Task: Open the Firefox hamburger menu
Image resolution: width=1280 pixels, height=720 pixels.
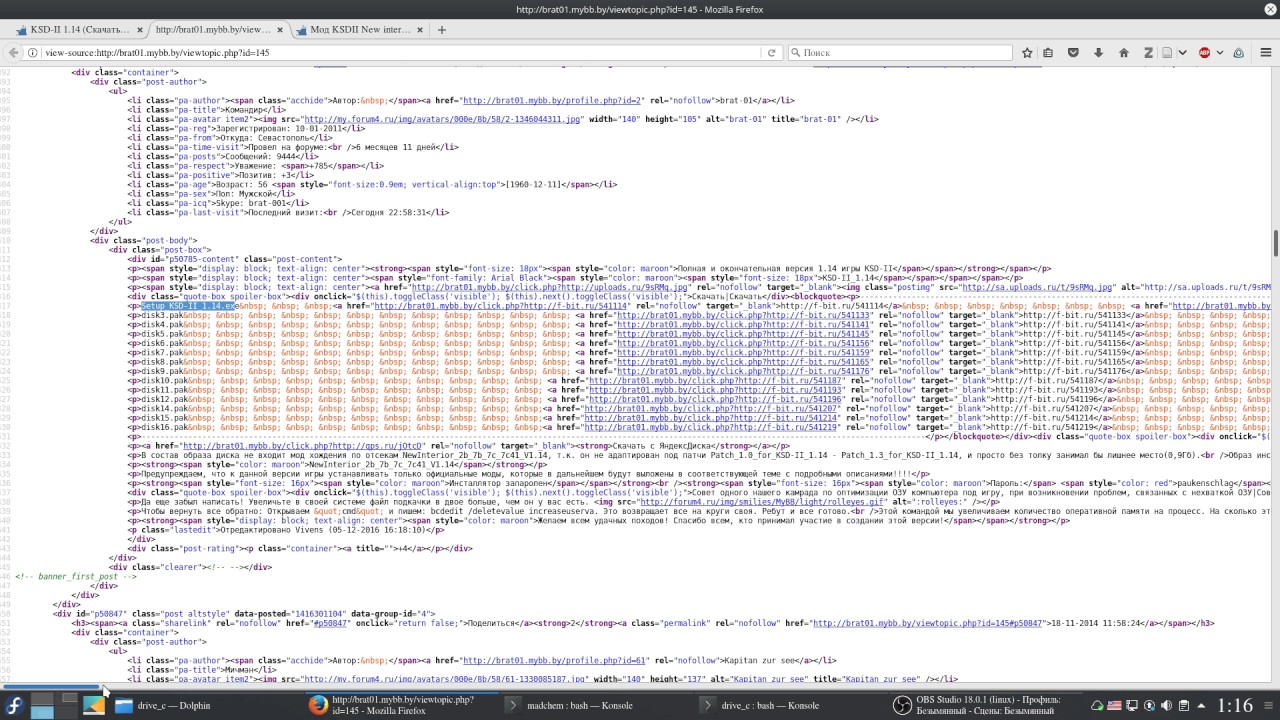Action: click(x=1265, y=52)
